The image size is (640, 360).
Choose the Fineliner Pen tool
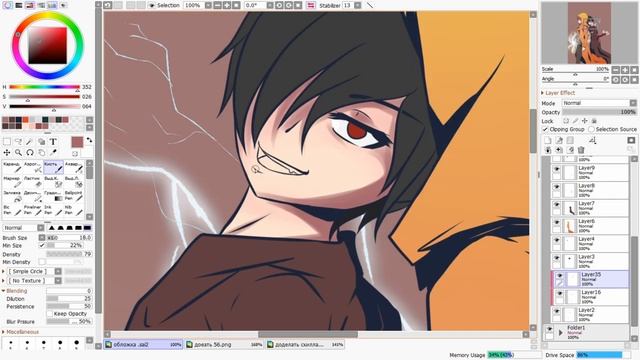(32, 210)
